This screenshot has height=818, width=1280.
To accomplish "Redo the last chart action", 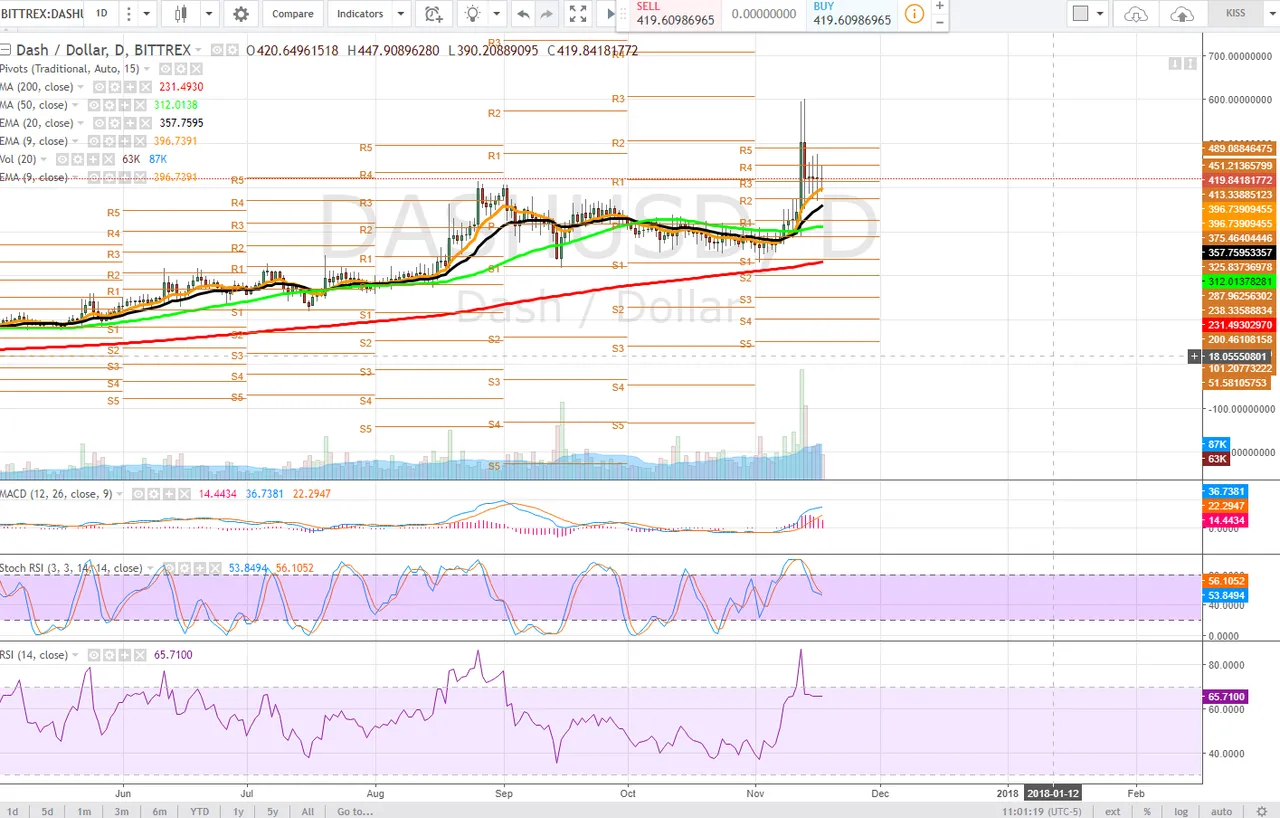I will coord(546,14).
